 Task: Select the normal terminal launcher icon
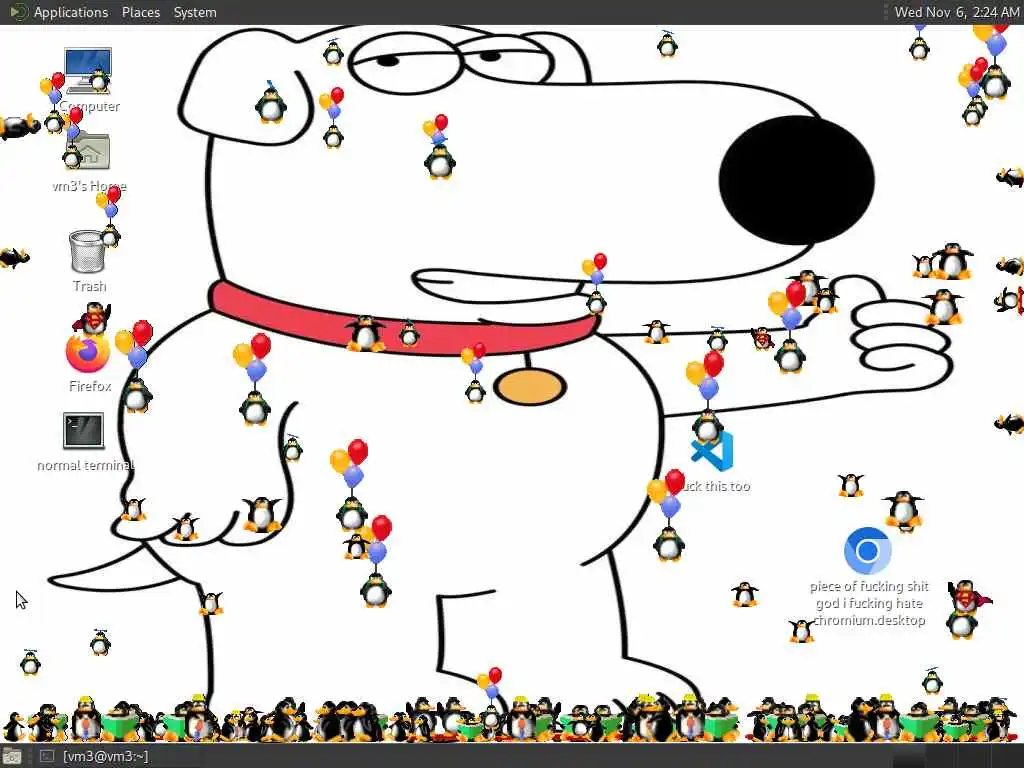(x=83, y=431)
